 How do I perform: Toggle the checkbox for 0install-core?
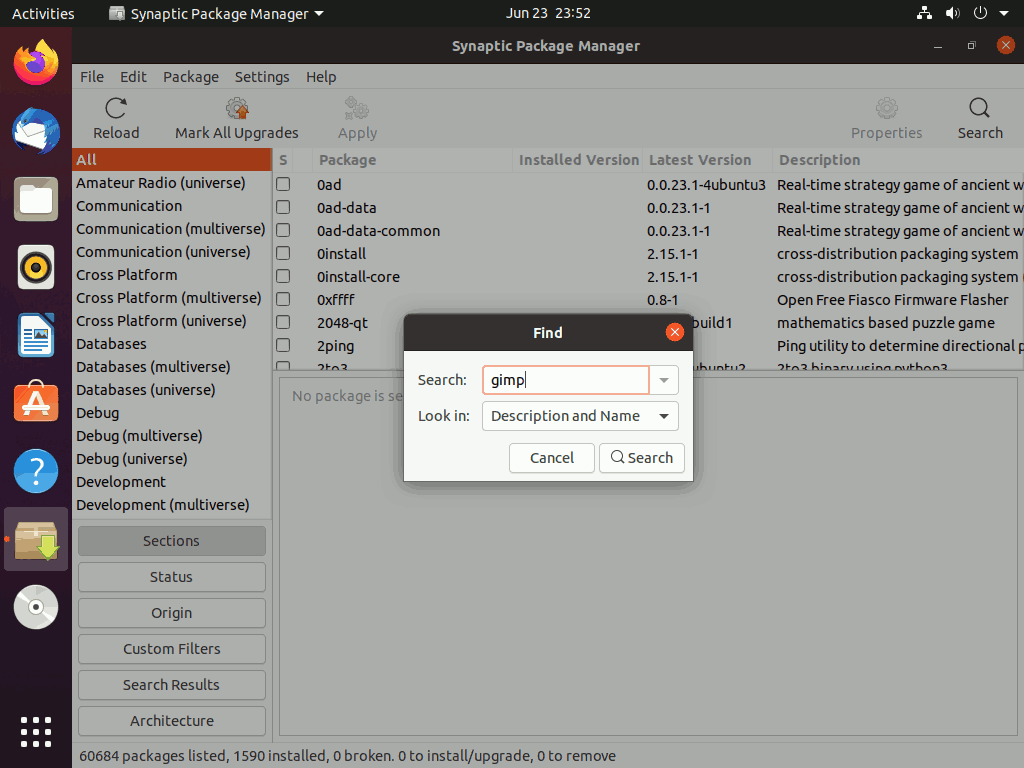(283, 277)
